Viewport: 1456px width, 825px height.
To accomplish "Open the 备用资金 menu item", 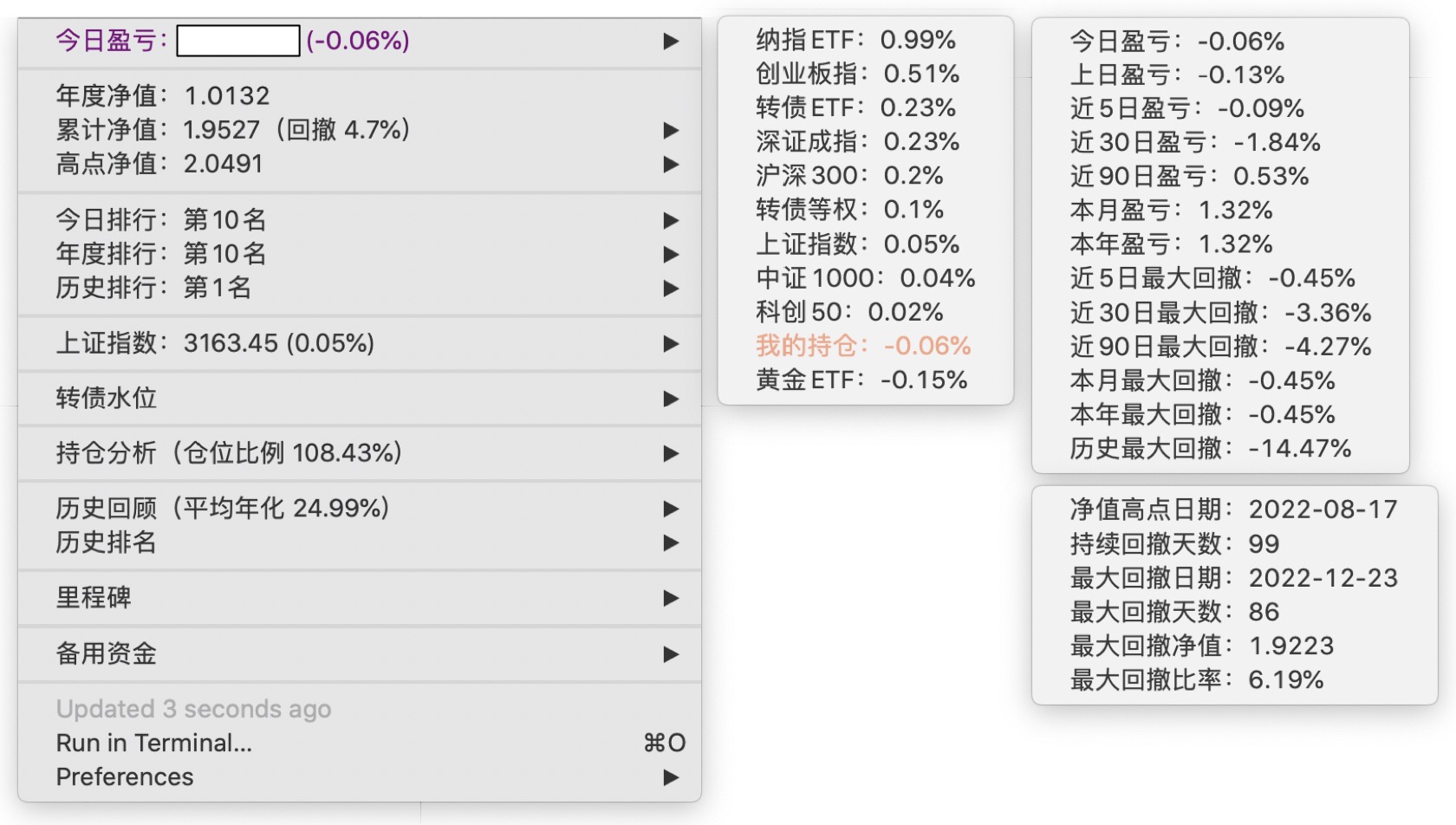I will [106, 653].
